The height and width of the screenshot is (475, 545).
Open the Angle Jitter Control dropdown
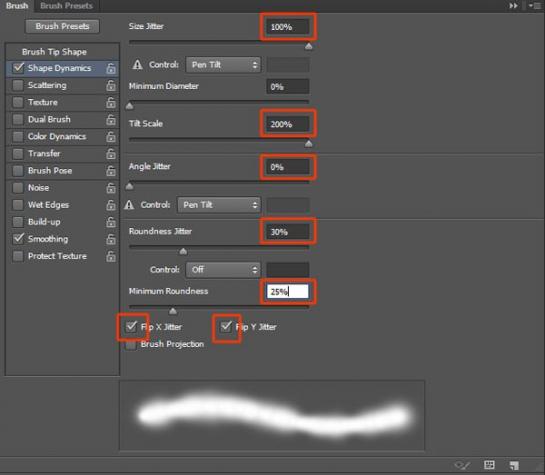click(219, 205)
